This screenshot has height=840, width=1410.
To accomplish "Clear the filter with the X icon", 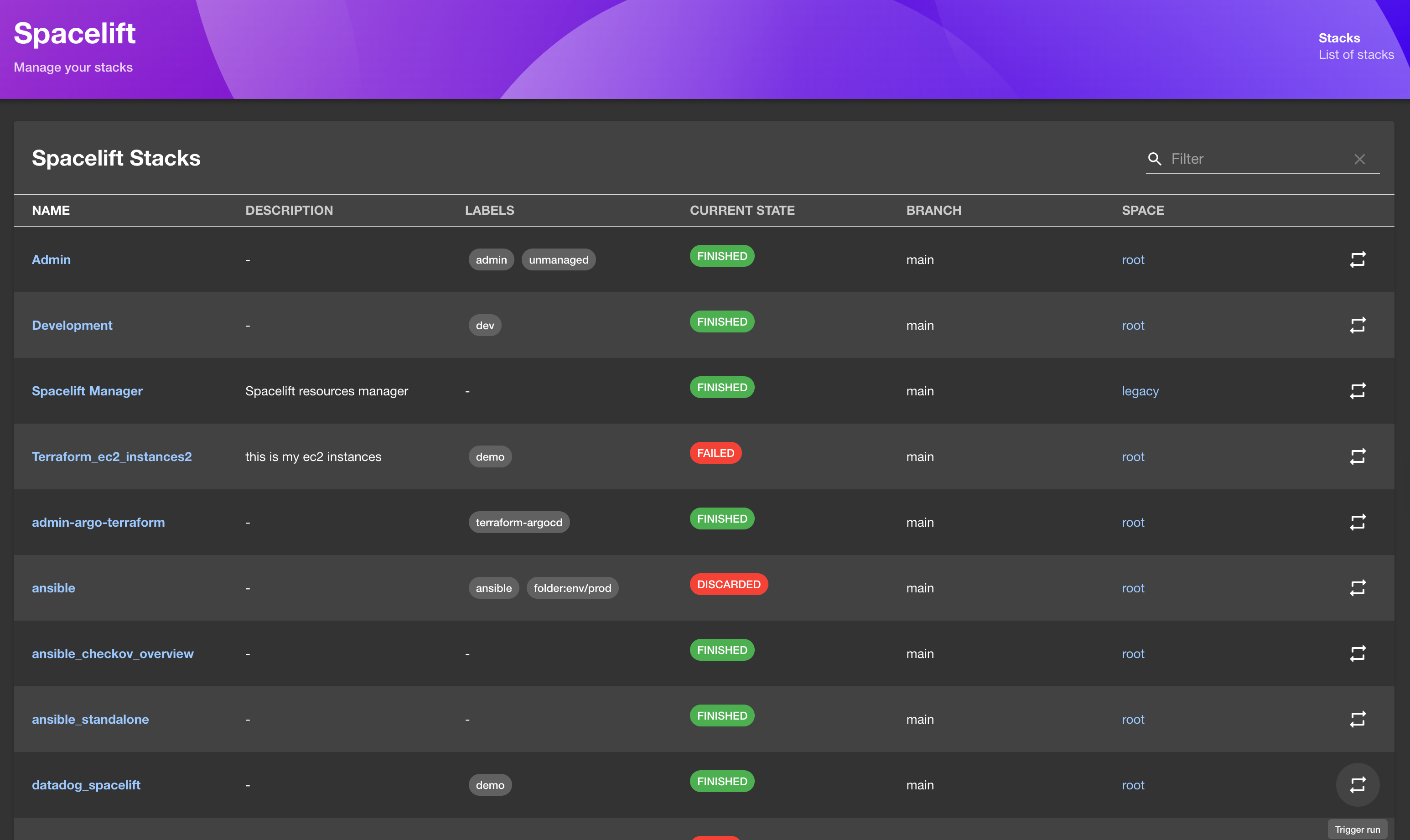I will pos(1360,159).
